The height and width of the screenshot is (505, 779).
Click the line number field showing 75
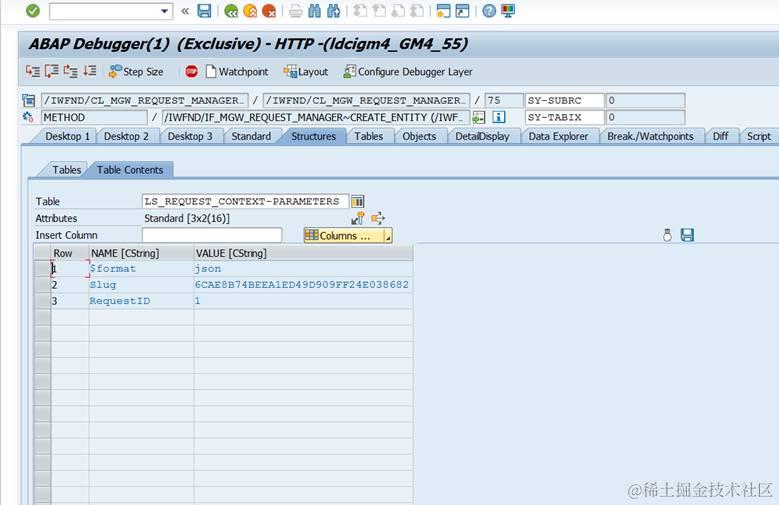pyautogui.click(x=504, y=100)
